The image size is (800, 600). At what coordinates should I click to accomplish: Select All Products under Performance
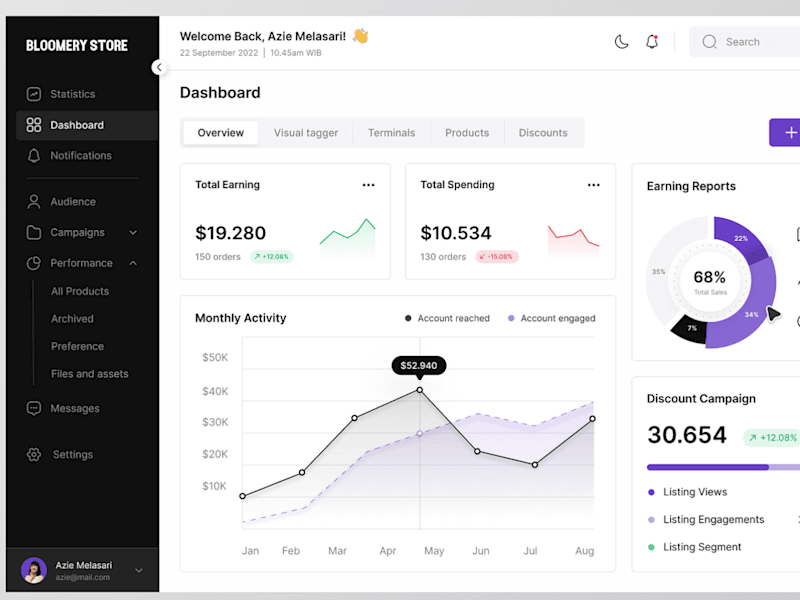tap(80, 291)
